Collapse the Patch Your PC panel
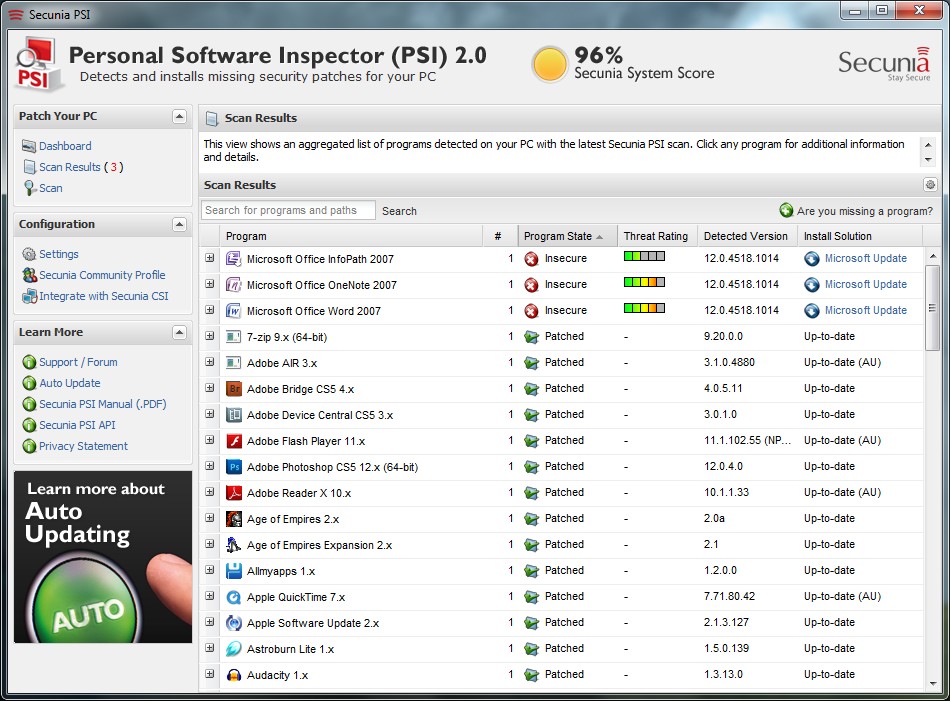This screenshot has height=701, width=950. coord(179,116)
